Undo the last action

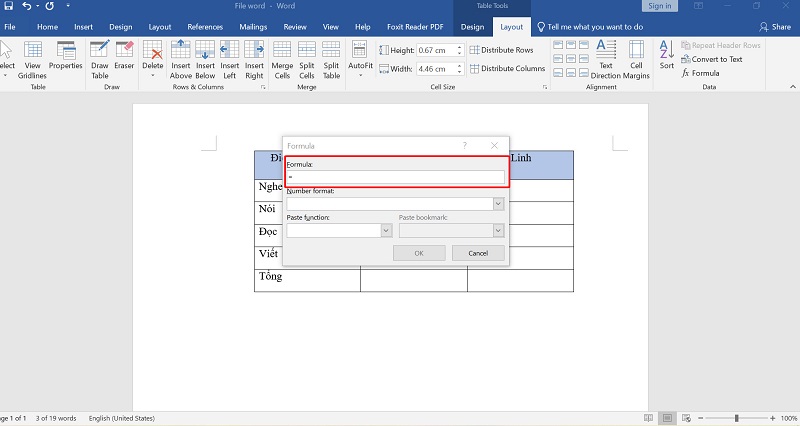(x=27, y=6)
